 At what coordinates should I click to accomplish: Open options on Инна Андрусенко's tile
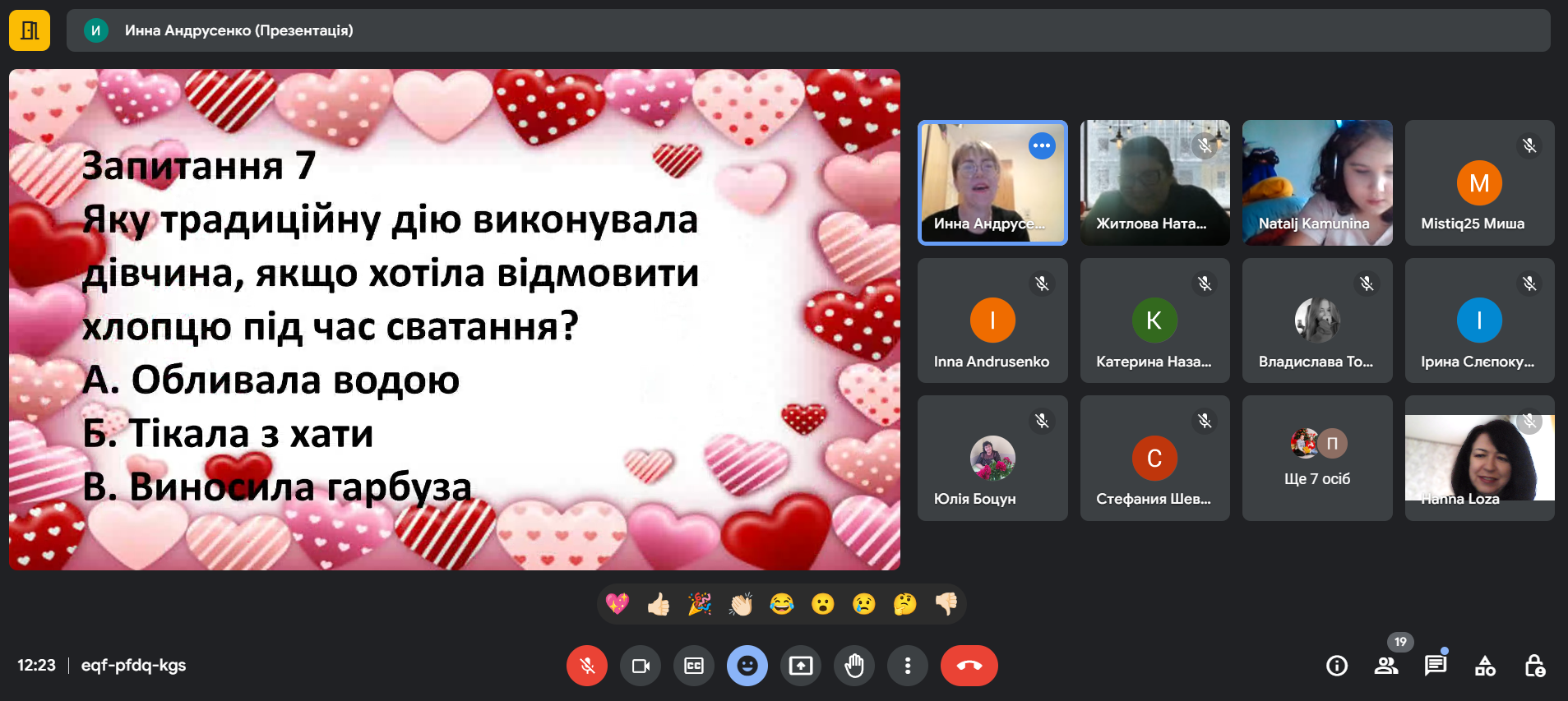coord(1042,146)
